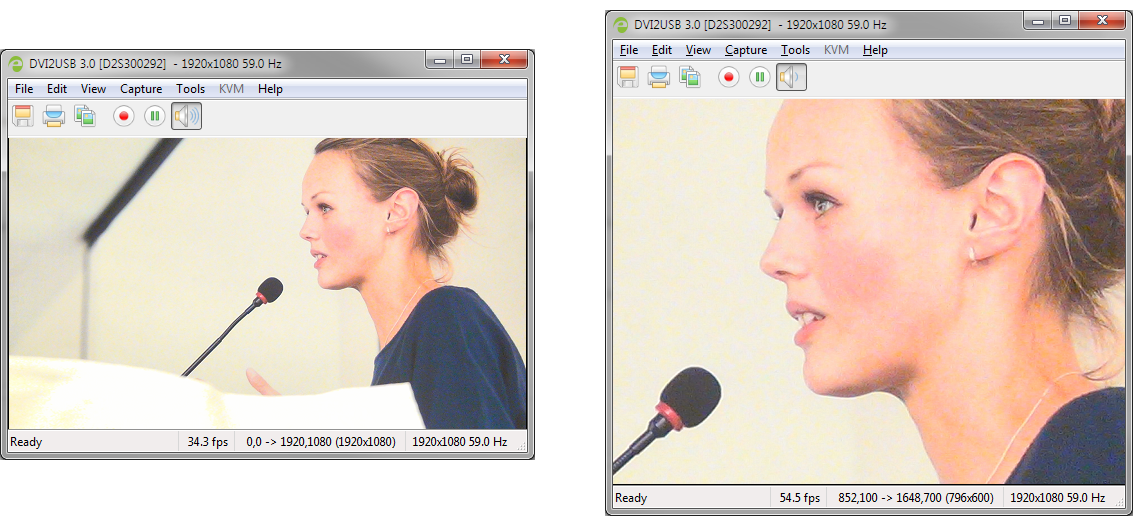Screen dimensions: 1143x526
Task: Click the 34.3 fps status bar entry
Action: click(207, 441)
